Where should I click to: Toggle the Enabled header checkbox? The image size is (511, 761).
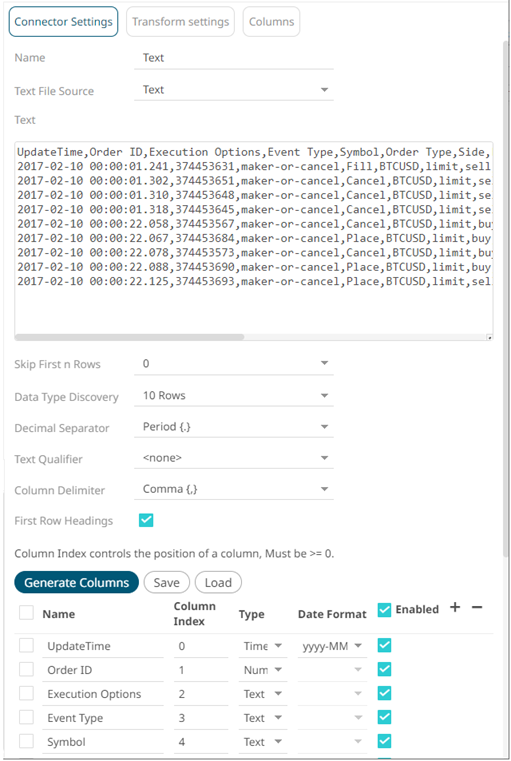(384, 610)
